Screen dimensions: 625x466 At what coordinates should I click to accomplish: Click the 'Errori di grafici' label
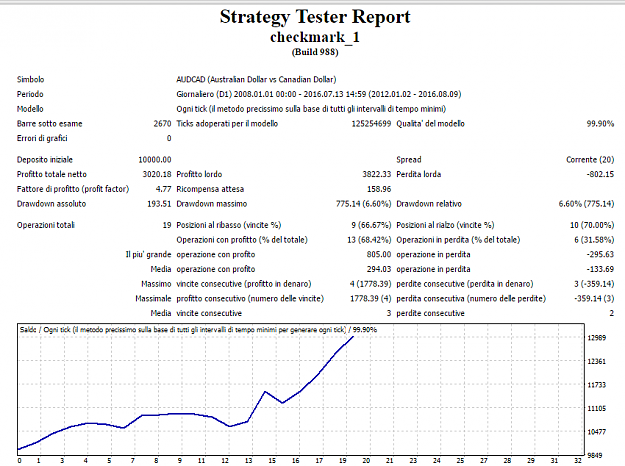click(x=42, y=138)
